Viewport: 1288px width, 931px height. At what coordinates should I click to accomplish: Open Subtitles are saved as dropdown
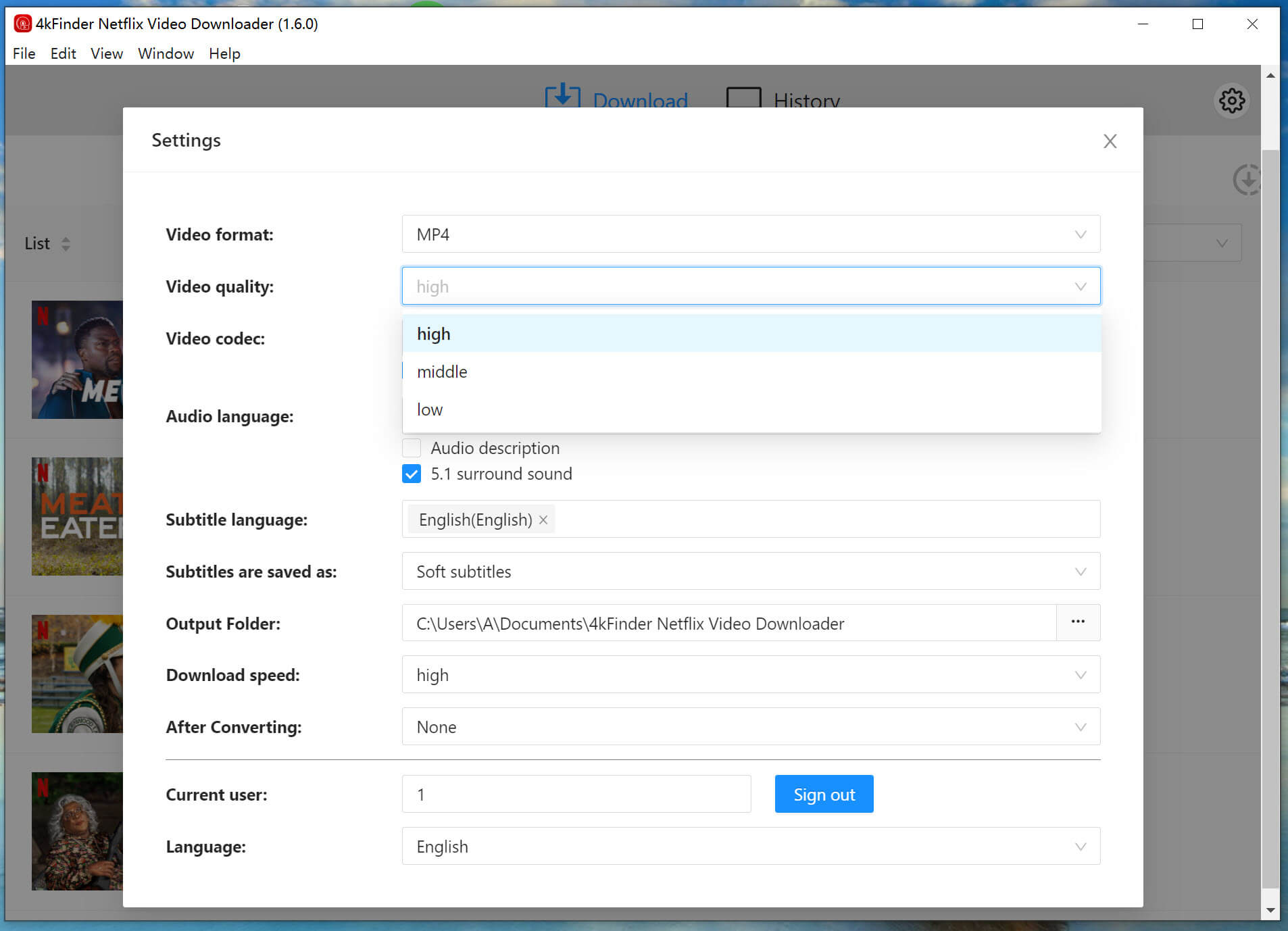[x=751, y=572]
